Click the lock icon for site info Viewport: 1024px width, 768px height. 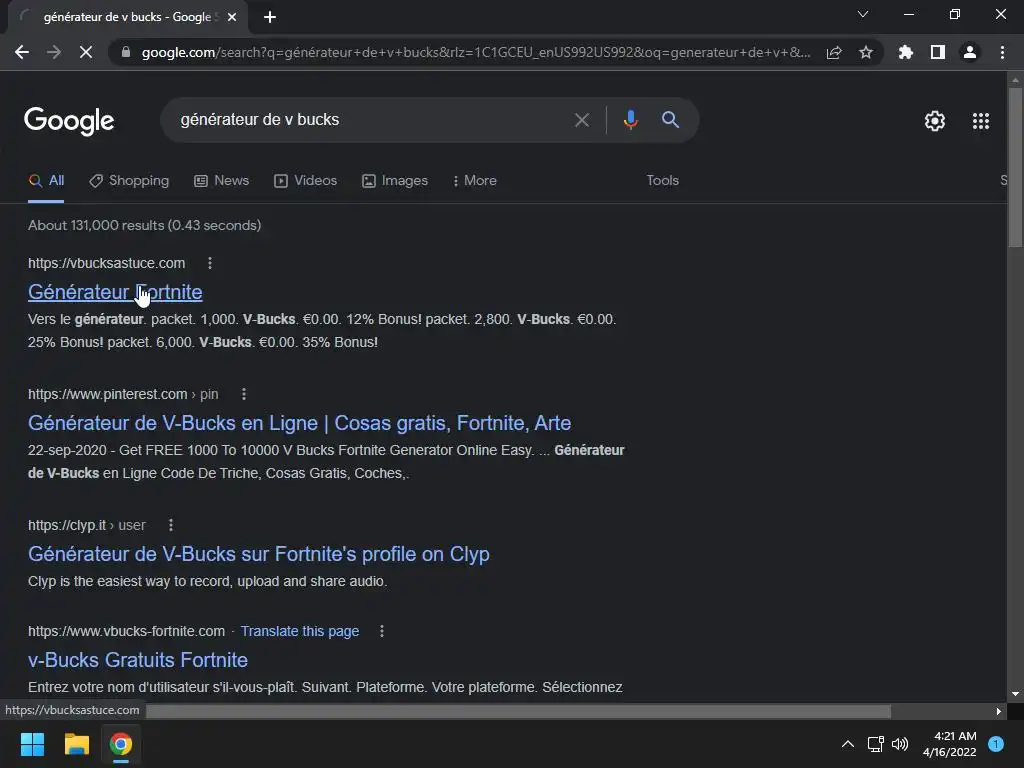[126, 52]
